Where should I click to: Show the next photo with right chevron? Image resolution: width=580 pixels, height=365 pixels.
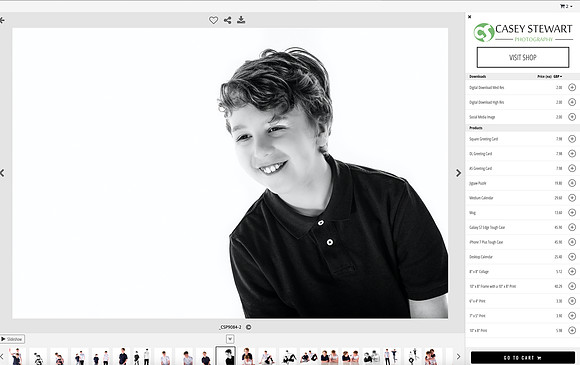[458, 173]
